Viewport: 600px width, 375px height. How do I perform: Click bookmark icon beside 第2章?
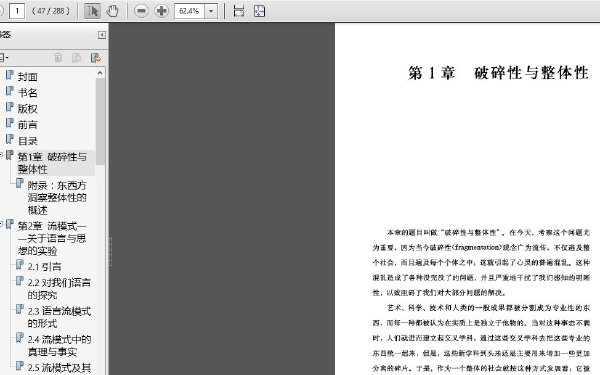point(10,224)
